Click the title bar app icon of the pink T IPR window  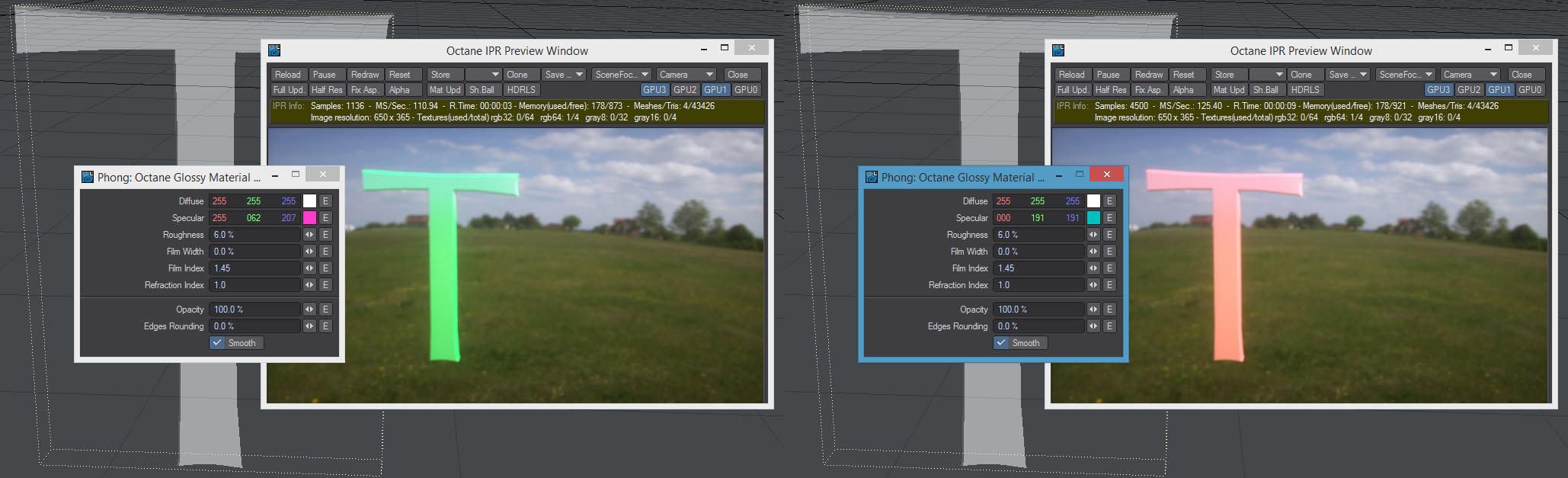pyautogui.click(x=1058, y=50)
